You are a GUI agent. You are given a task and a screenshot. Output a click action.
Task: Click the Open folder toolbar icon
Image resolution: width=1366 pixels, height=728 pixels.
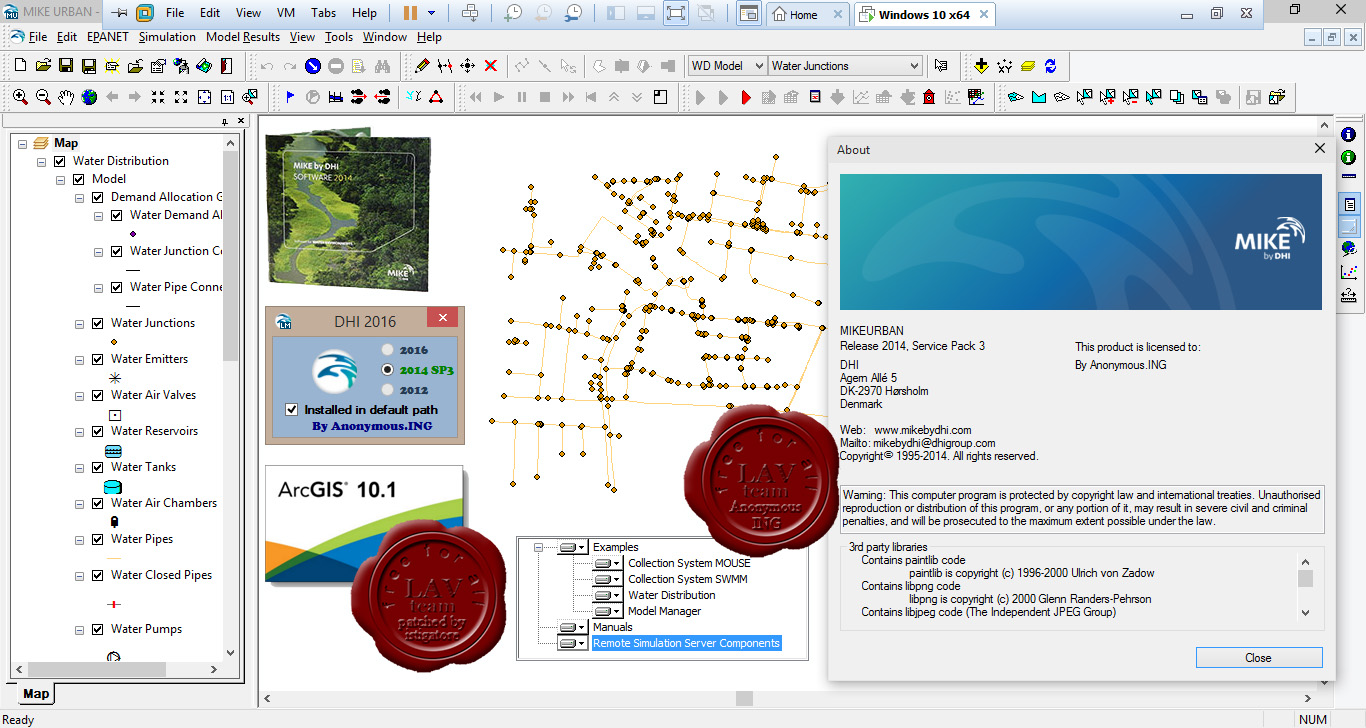click(x=43, y=66)
